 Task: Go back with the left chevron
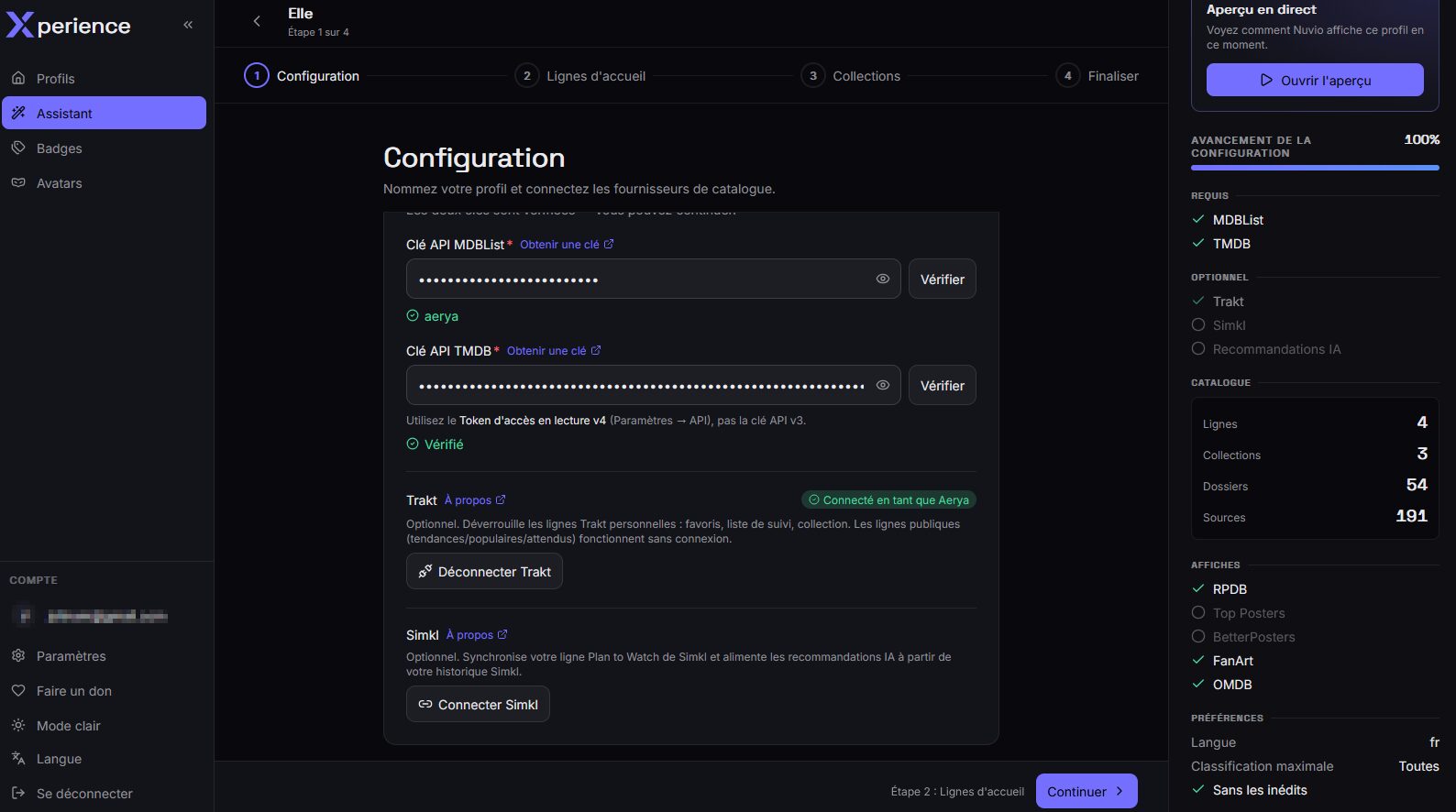257,21
